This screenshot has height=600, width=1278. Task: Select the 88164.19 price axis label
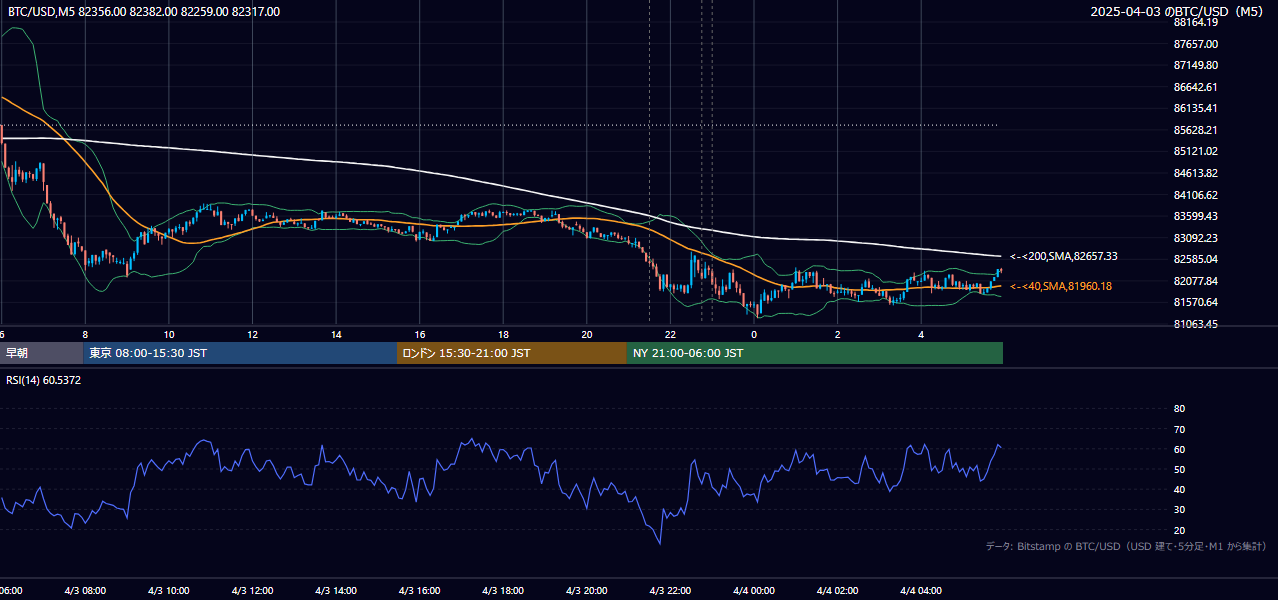point(1195,22)
